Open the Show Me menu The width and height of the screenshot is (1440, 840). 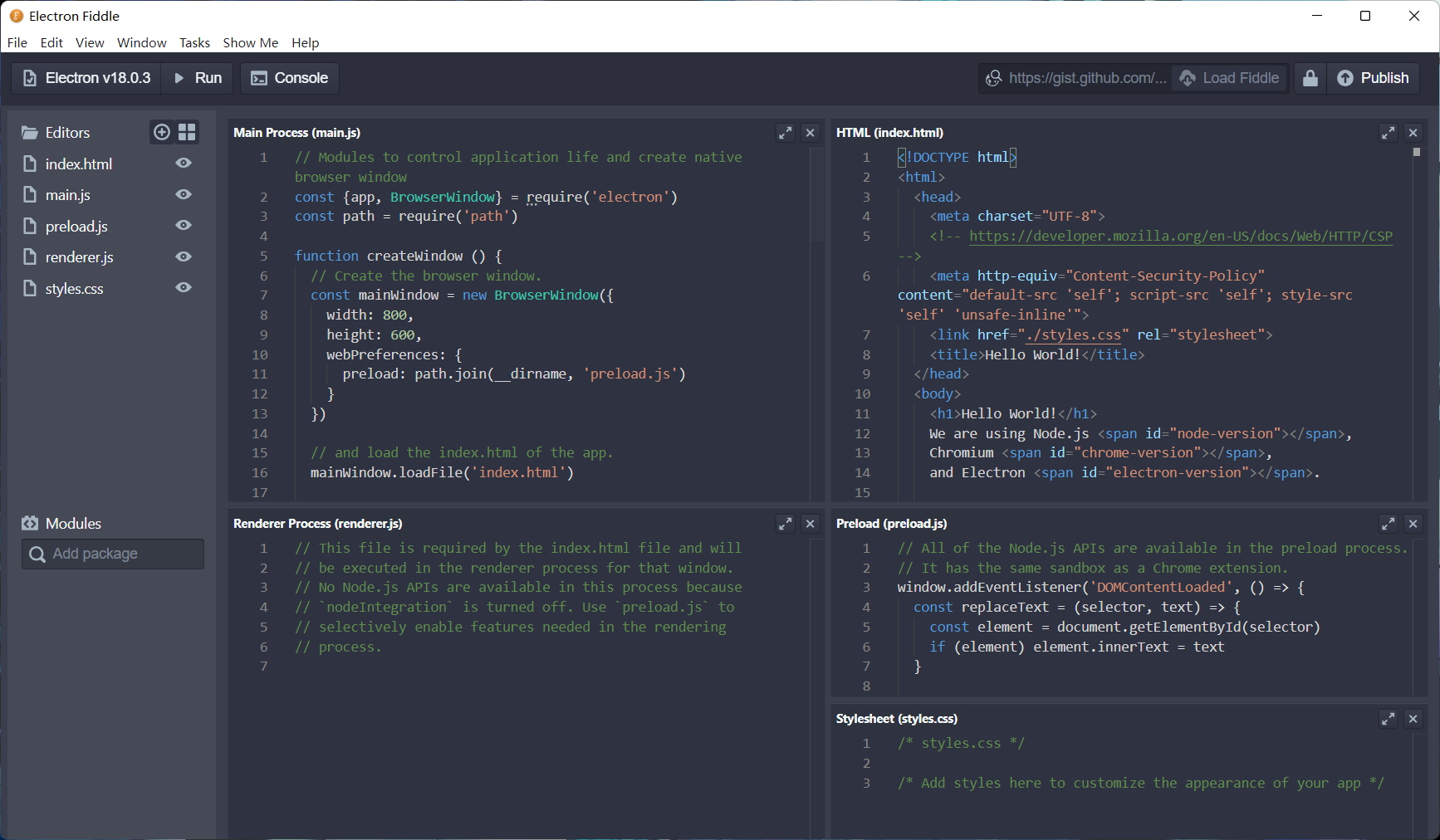[251, 42]
